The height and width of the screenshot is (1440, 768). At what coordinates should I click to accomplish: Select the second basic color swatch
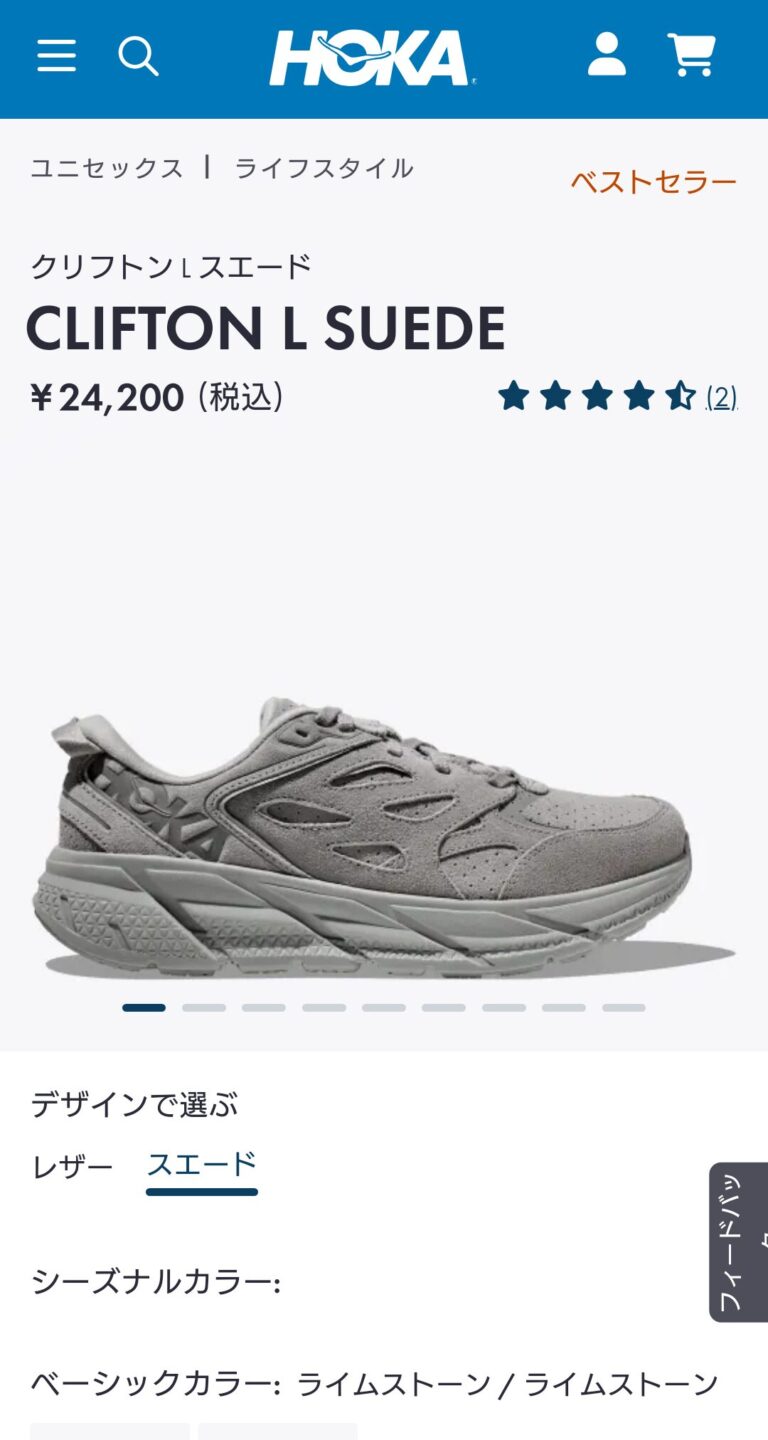click(x=278, y=1431)
